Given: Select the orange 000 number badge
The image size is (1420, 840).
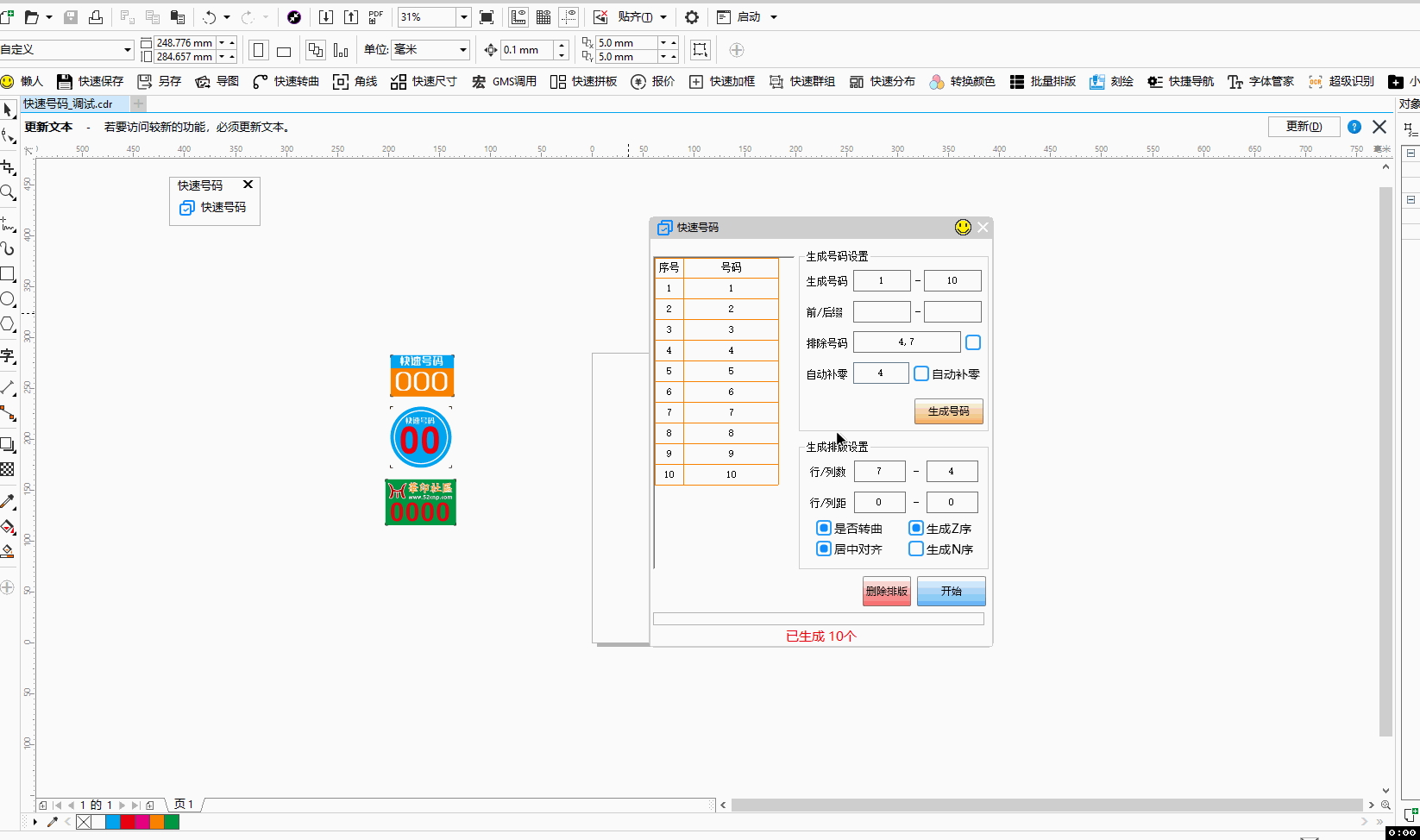Looking at the screenshot, I should pos(422,375).
